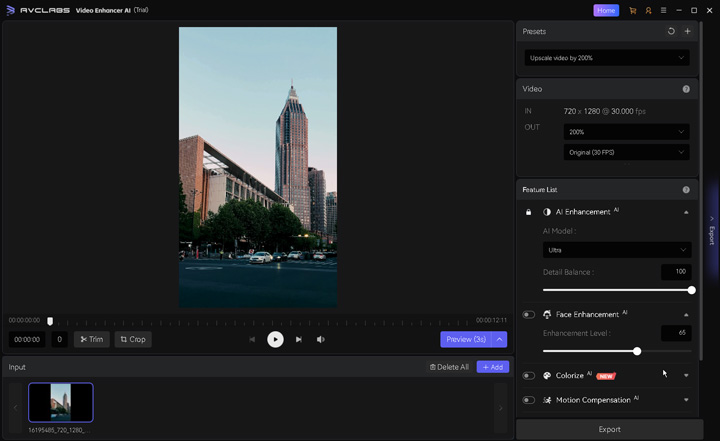Go to previous frame
Viewport: 720px width, 441px height.
252,339
